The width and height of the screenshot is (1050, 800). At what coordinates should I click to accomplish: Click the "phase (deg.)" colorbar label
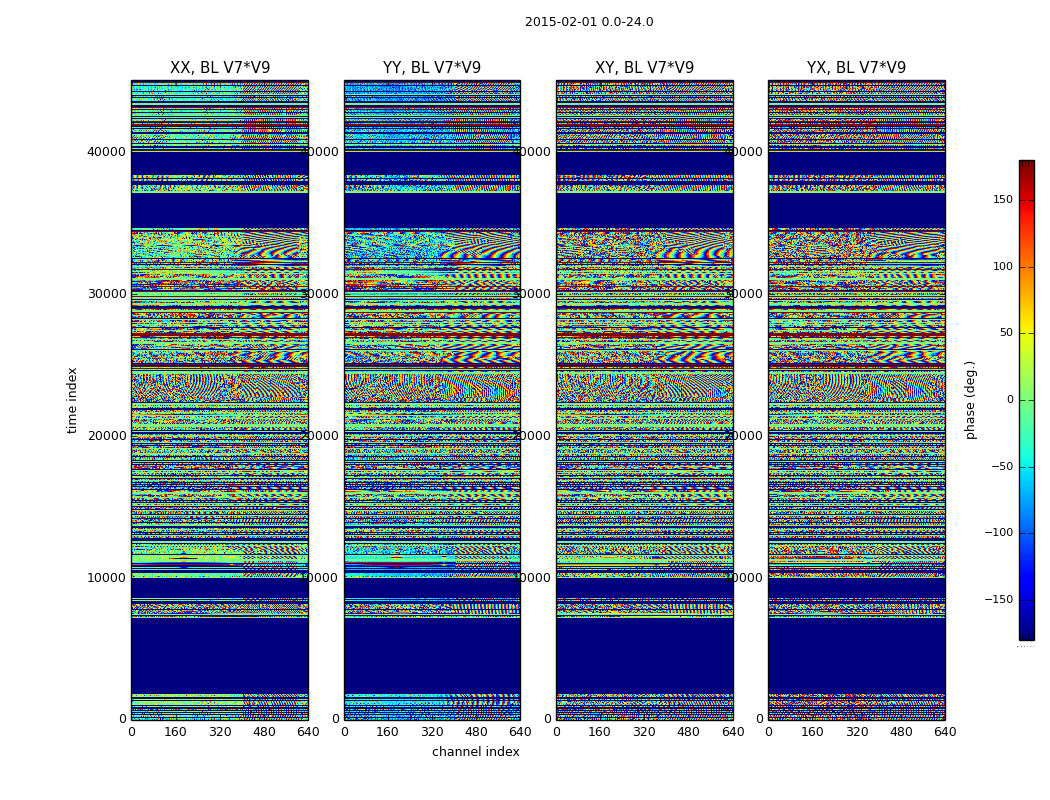pyautogui.click(x=970, y=400)
